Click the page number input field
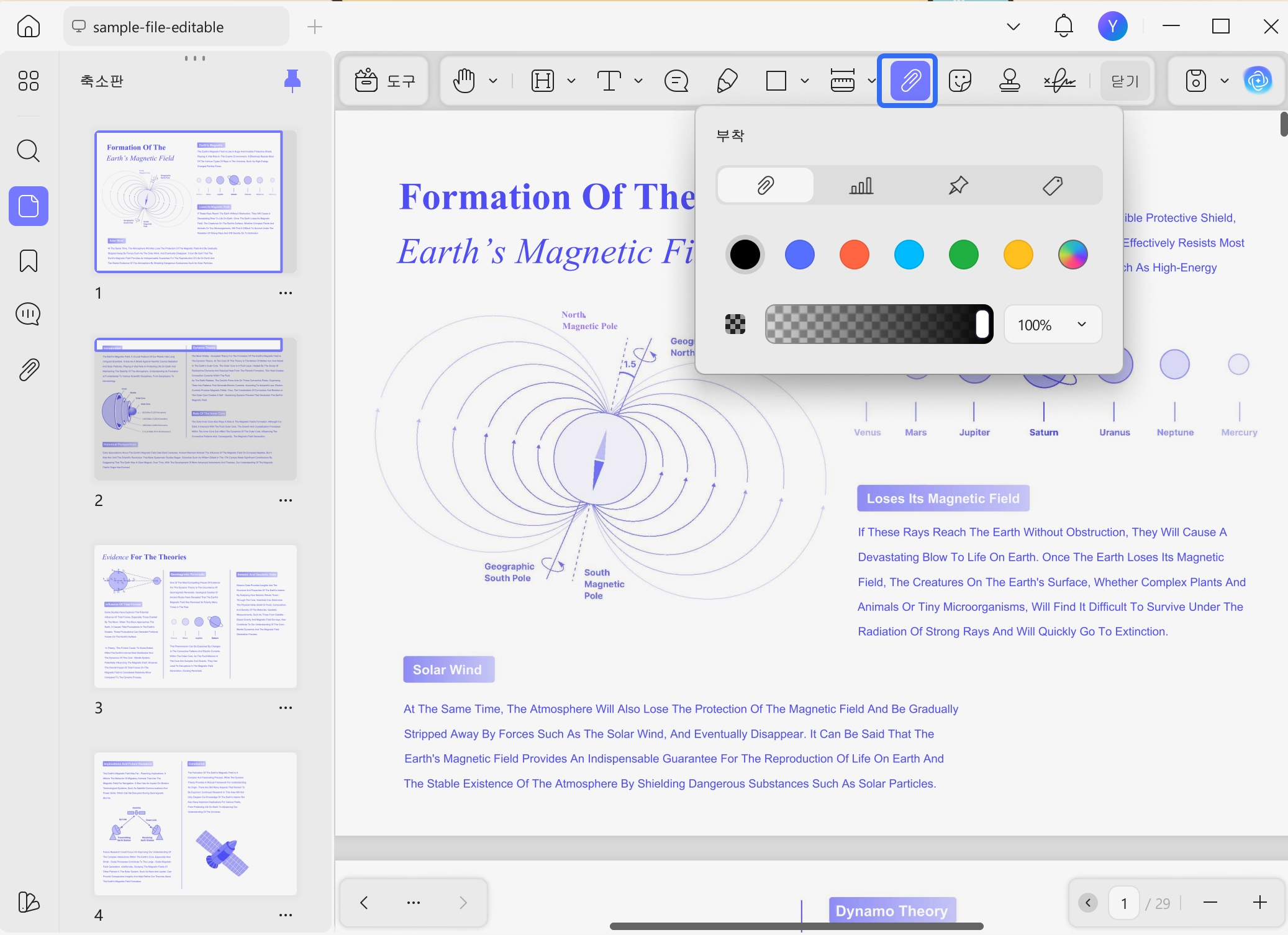This screenshot has height=935, width=1288. tap(1124, 903)
